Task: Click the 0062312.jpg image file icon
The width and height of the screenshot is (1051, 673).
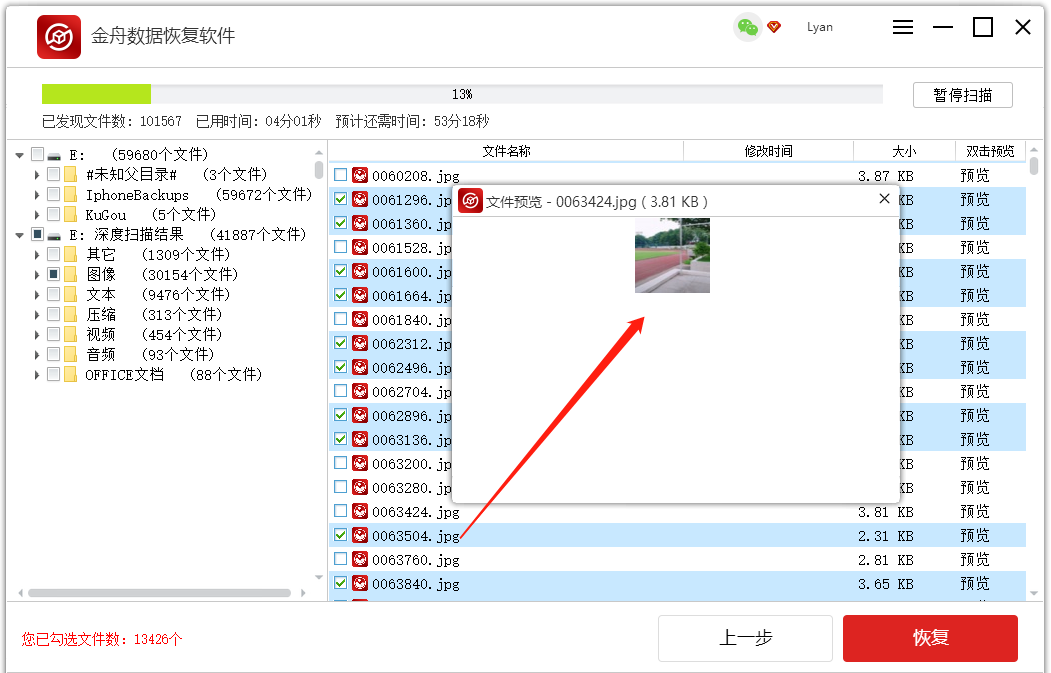Action: (x=360, y=343)
